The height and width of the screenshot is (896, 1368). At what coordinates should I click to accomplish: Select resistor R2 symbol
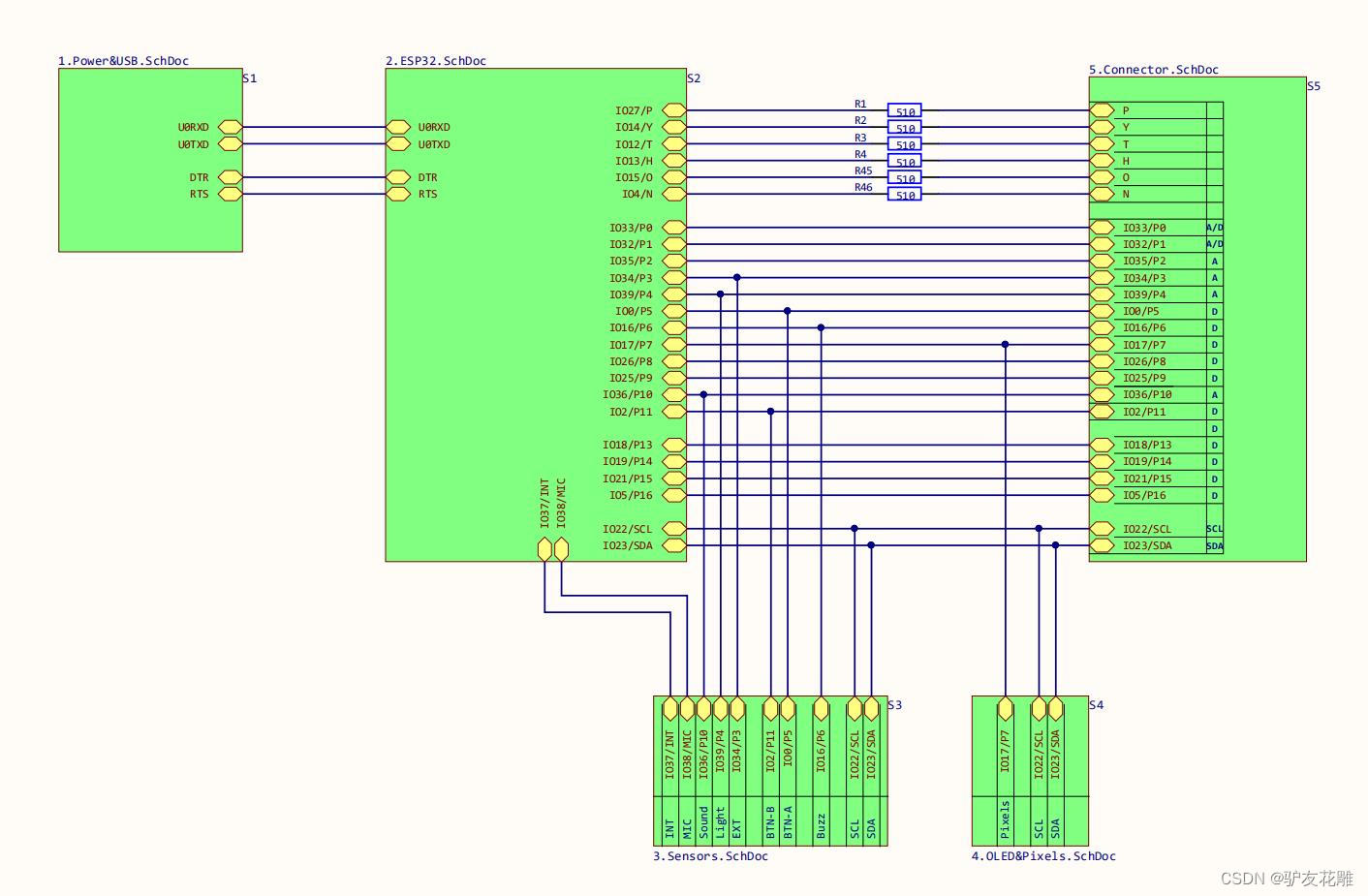(905, 128)
